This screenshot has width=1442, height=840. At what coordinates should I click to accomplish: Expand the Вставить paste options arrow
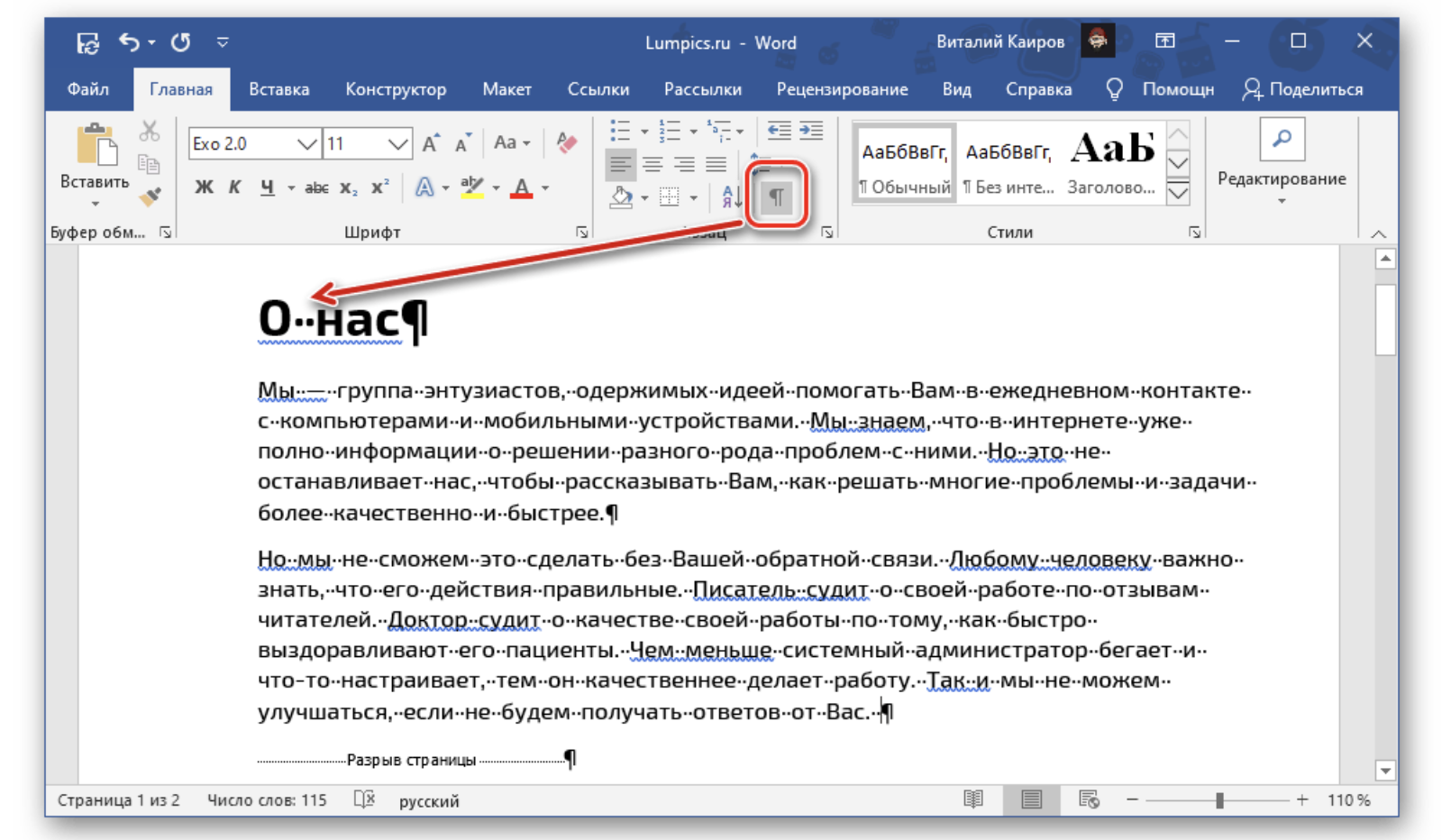[95, 203]
